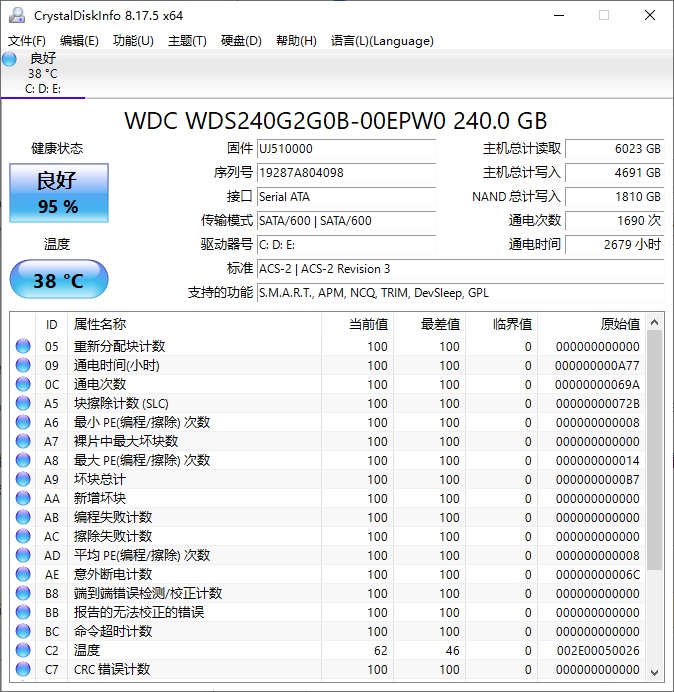Click status orb for 05 重新分配块计数

[x=23, y=346]
